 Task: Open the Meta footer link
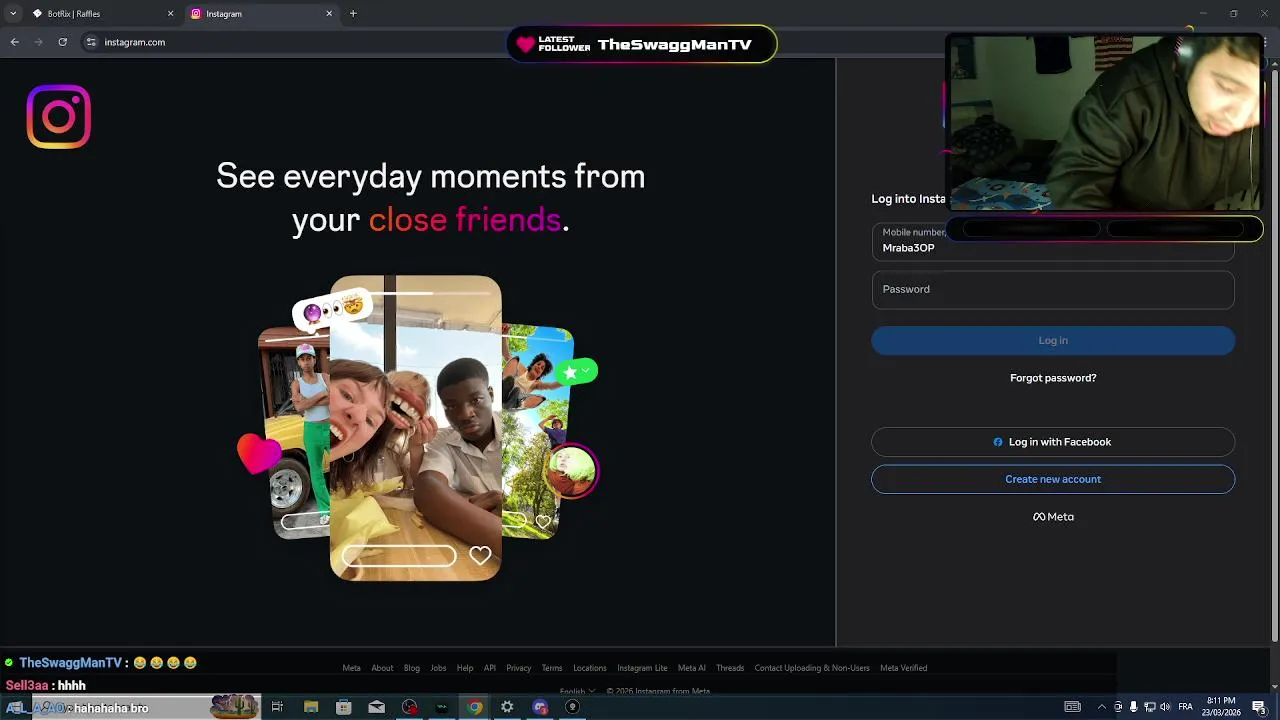(351, 668)
